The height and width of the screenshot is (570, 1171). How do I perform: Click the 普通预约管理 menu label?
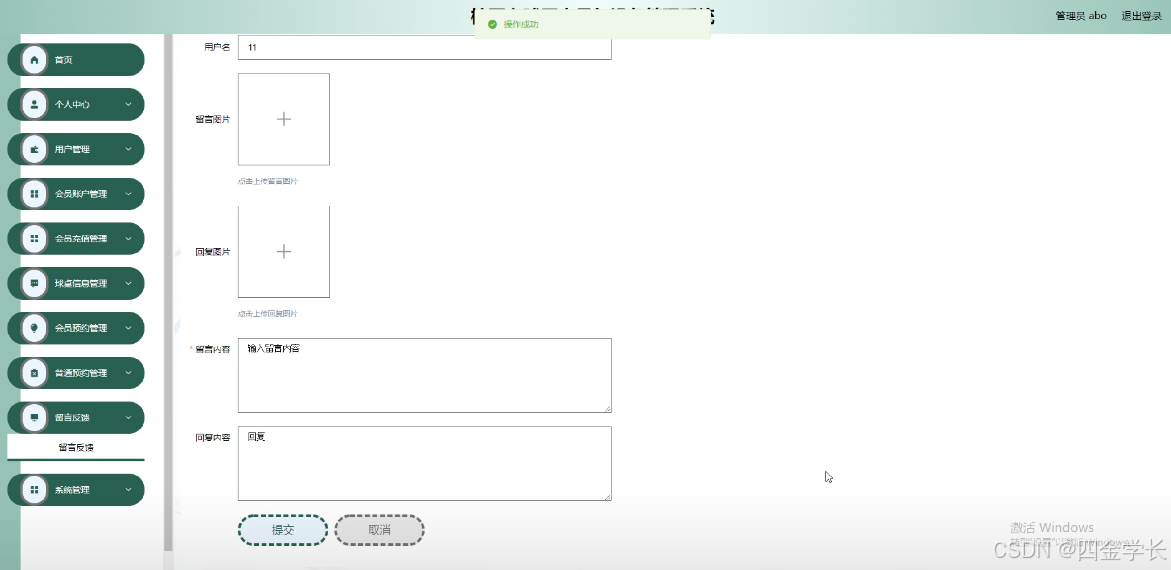point(81,373)
